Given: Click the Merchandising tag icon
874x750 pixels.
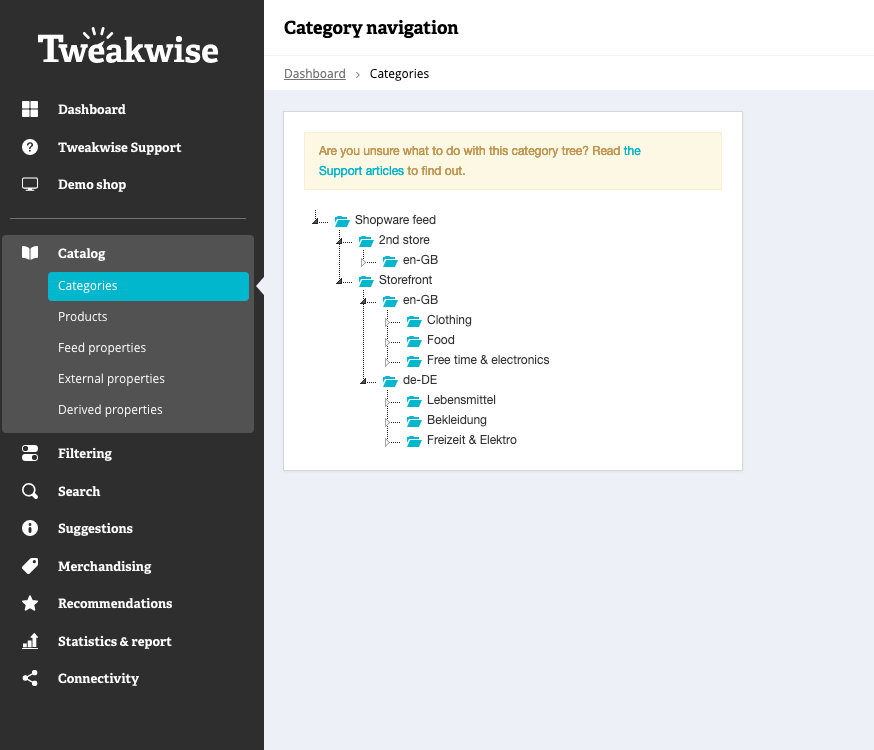Looking at the screenshot, I should pos(30,566).
